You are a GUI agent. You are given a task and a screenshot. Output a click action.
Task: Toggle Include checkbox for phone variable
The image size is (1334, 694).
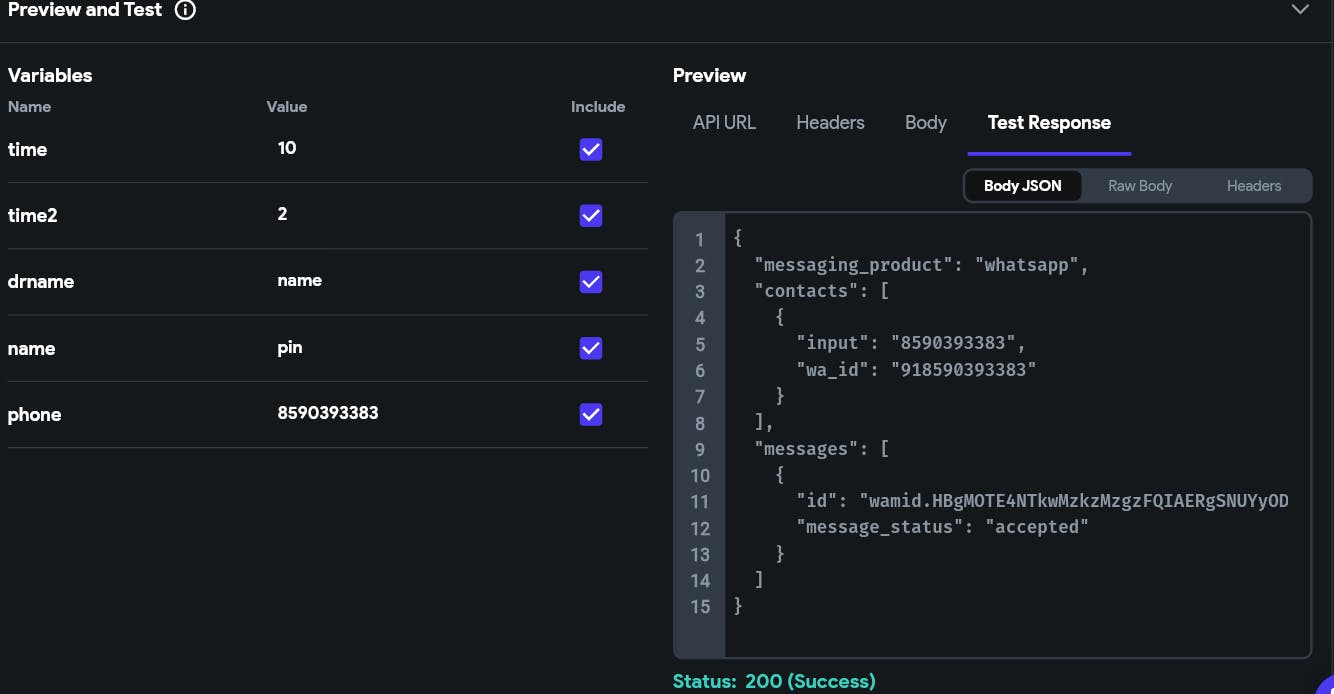[591, 415]
